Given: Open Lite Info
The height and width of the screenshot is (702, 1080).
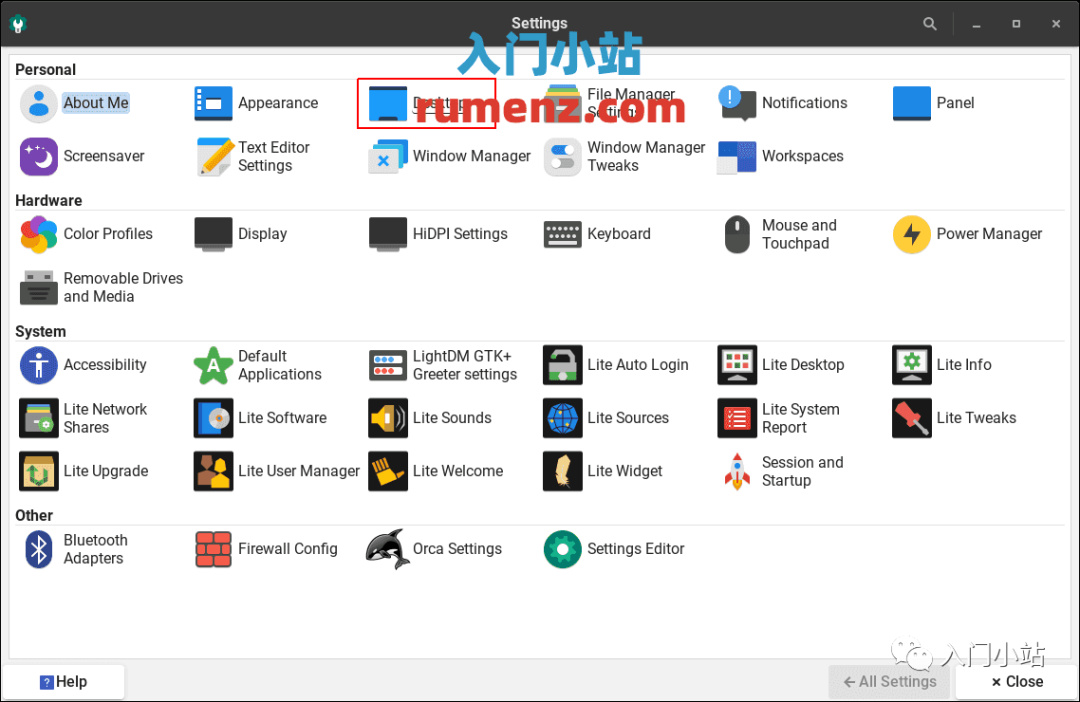Looking at the screenshot, I should (x=942, y=365).
